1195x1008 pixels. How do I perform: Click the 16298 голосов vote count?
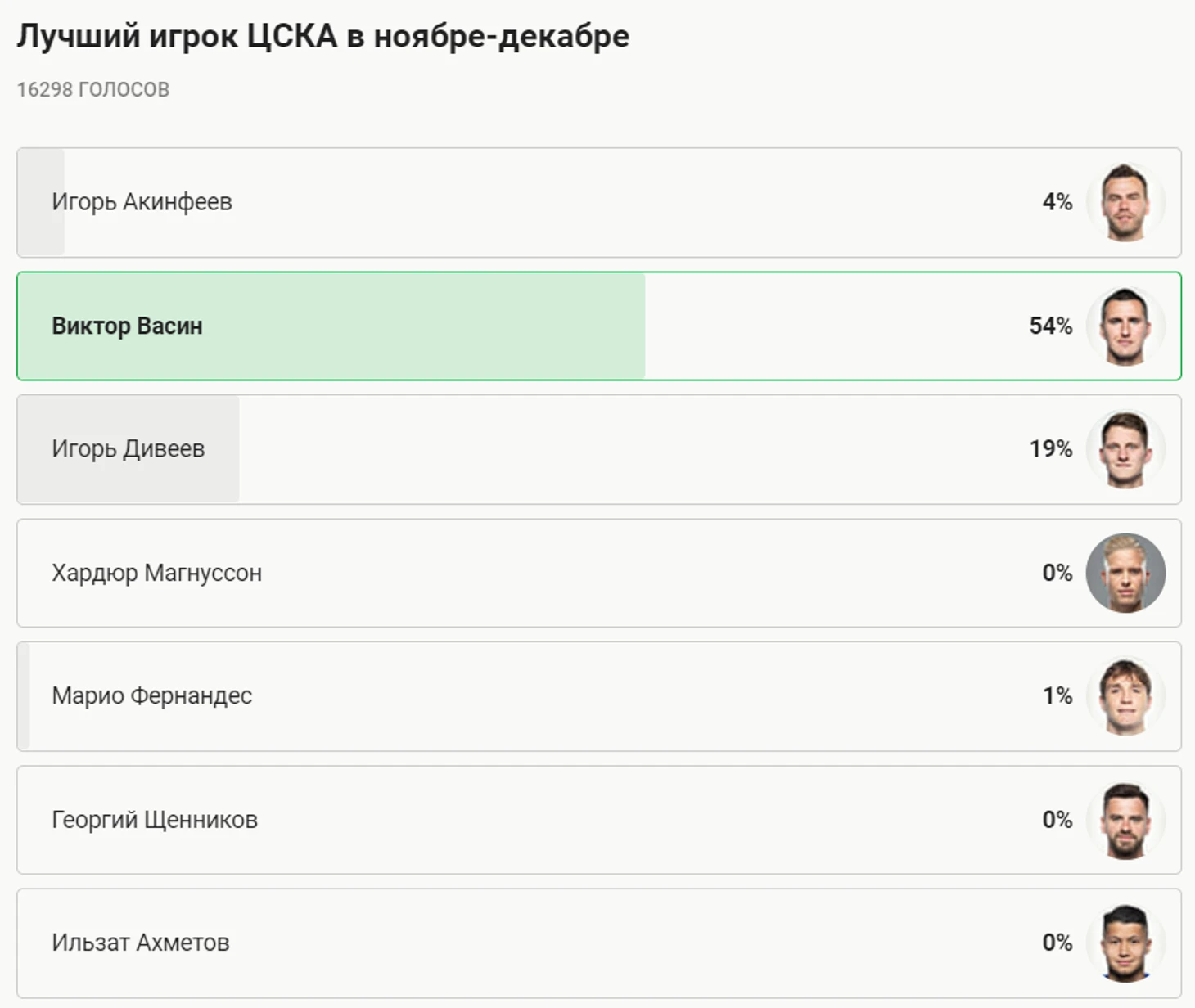93,89
